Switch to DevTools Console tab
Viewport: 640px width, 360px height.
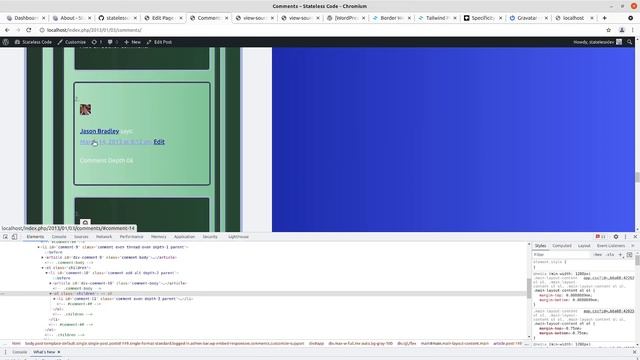click(x=59, y=237)
